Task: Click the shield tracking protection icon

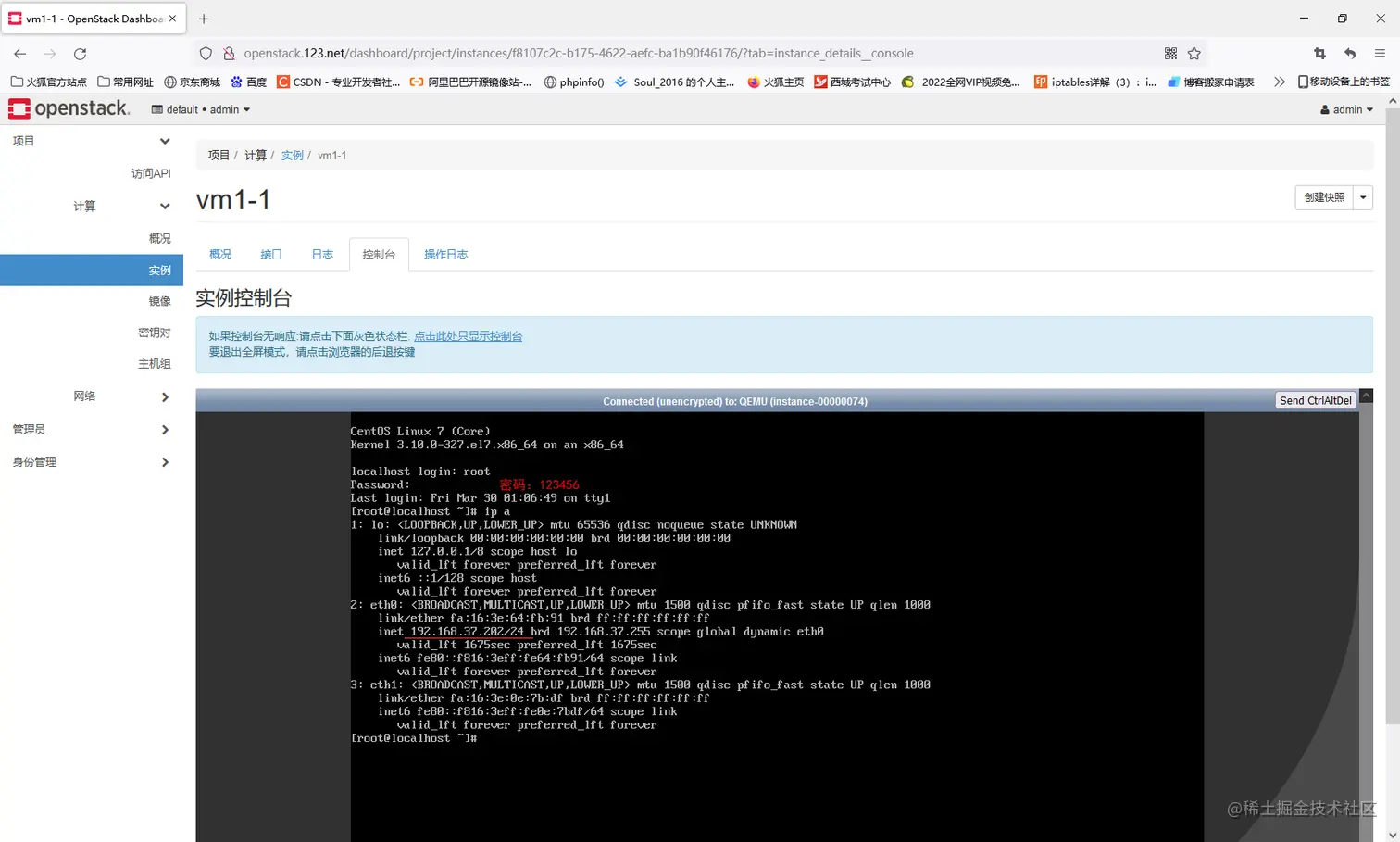Action: coord(206,54)
